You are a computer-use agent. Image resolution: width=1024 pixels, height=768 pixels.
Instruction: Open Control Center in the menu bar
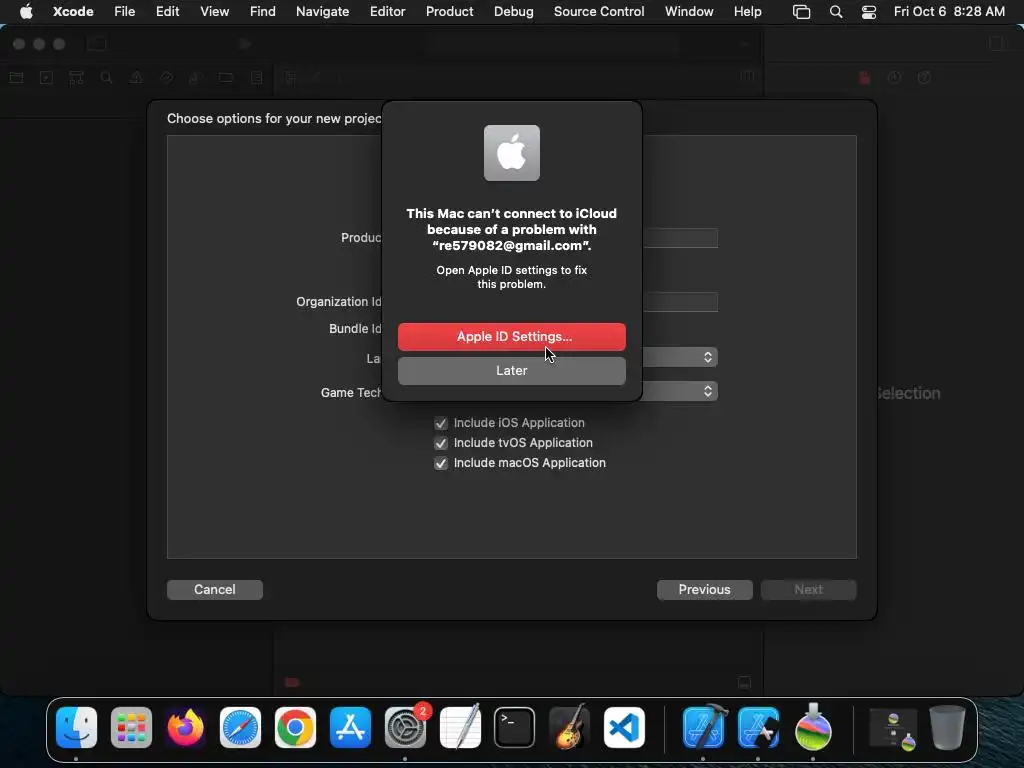tap(869, 12)
